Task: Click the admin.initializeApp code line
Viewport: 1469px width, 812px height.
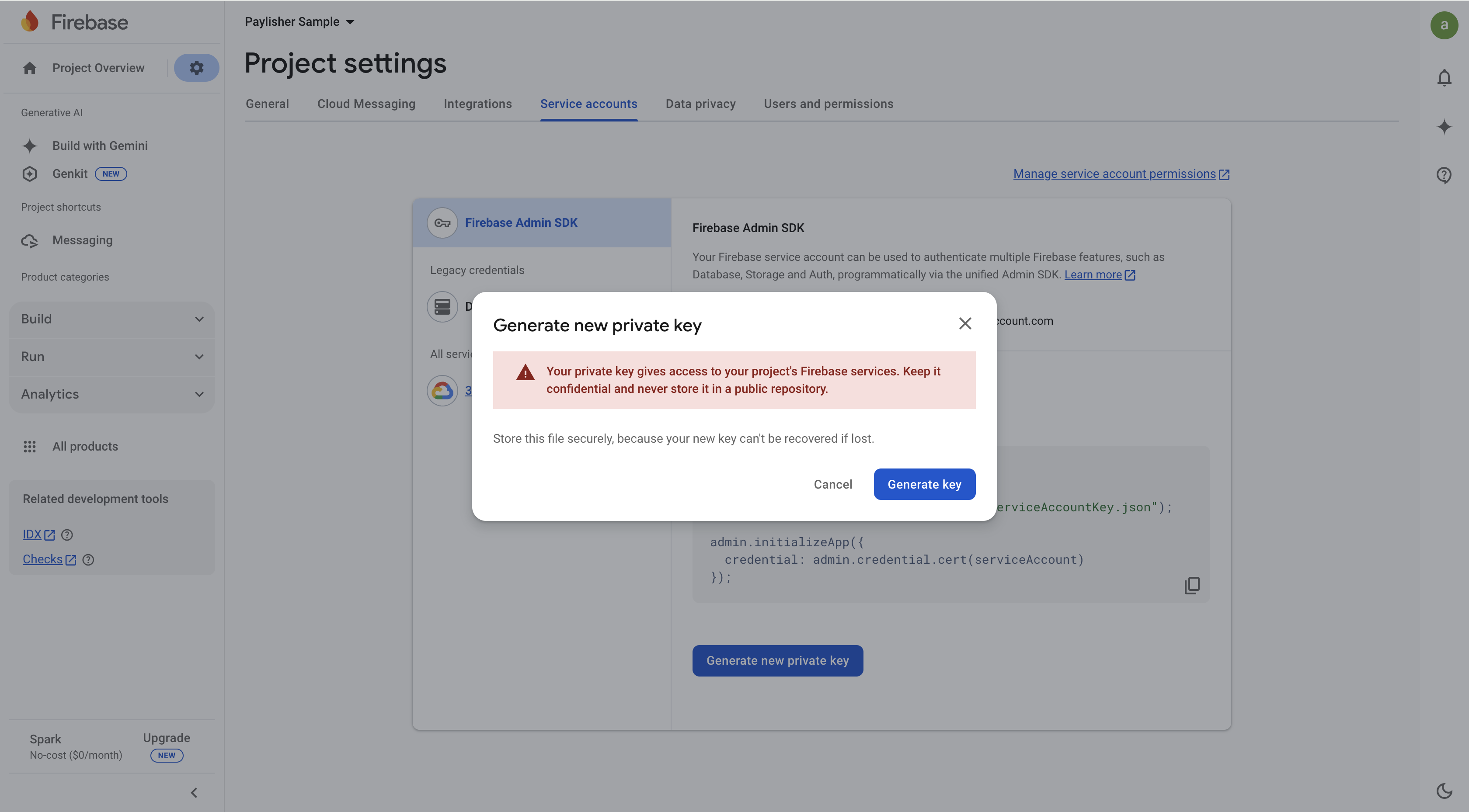Action: click(x=787, y=542)
